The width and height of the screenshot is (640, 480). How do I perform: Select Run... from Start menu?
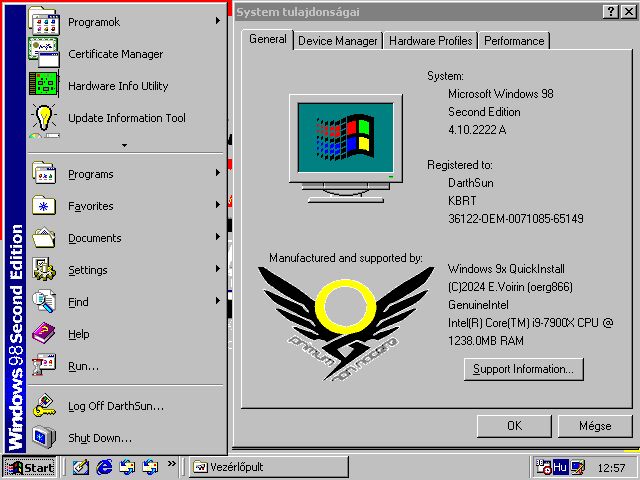[x=127, y=366]
